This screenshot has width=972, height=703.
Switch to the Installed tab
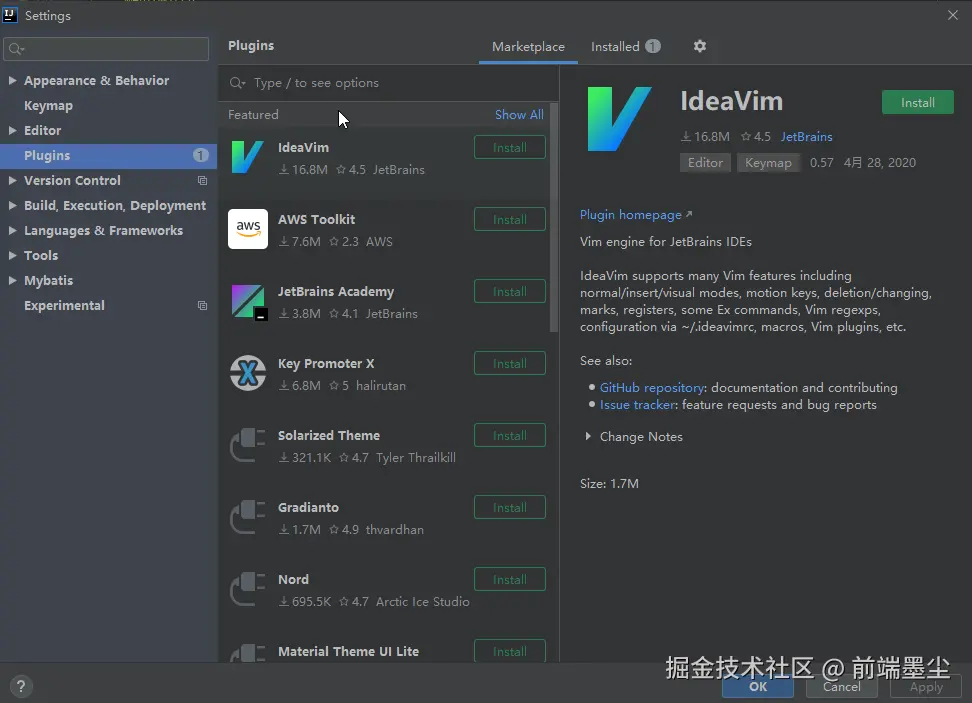[x=625, y=47]
